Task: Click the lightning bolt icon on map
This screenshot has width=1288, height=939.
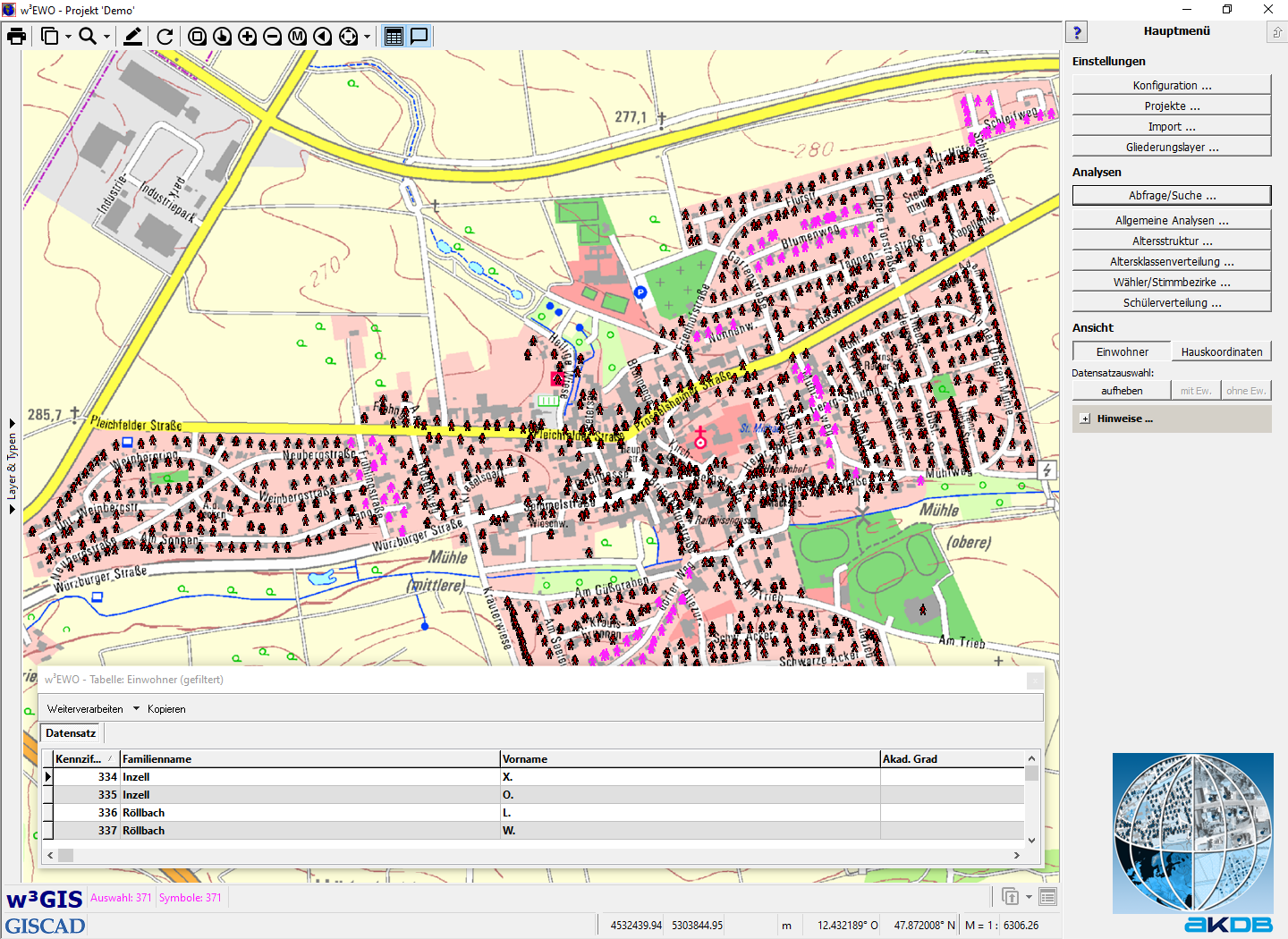Action: tap(1046, 469)
